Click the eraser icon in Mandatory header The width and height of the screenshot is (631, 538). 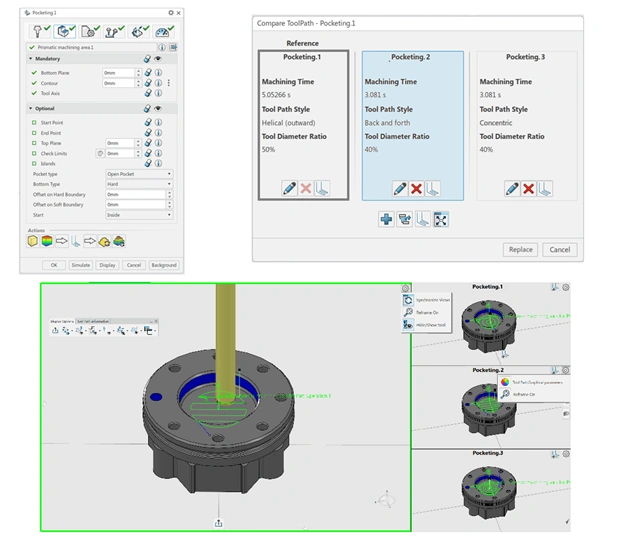pyautogui.click(x=147, y=59)
